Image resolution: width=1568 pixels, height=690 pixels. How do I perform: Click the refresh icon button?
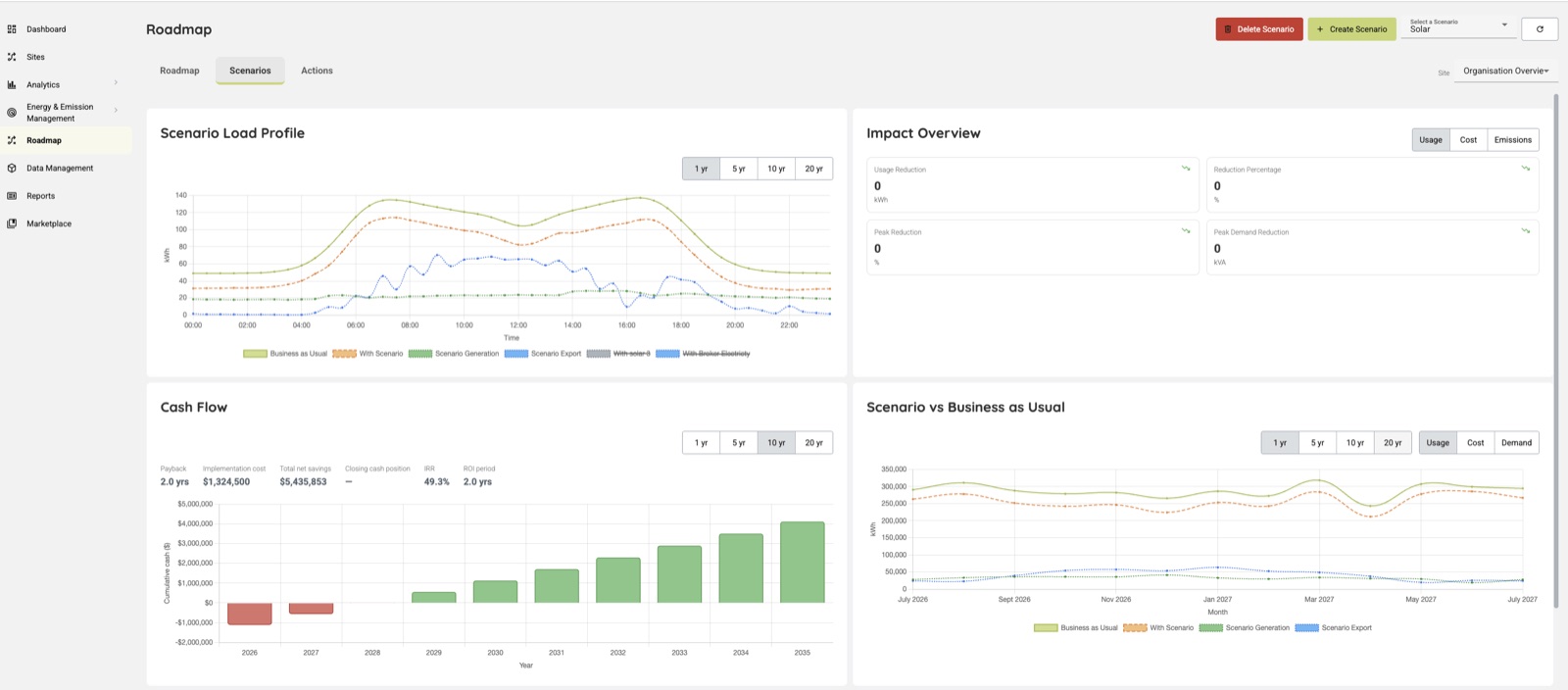click(1540, 29)
